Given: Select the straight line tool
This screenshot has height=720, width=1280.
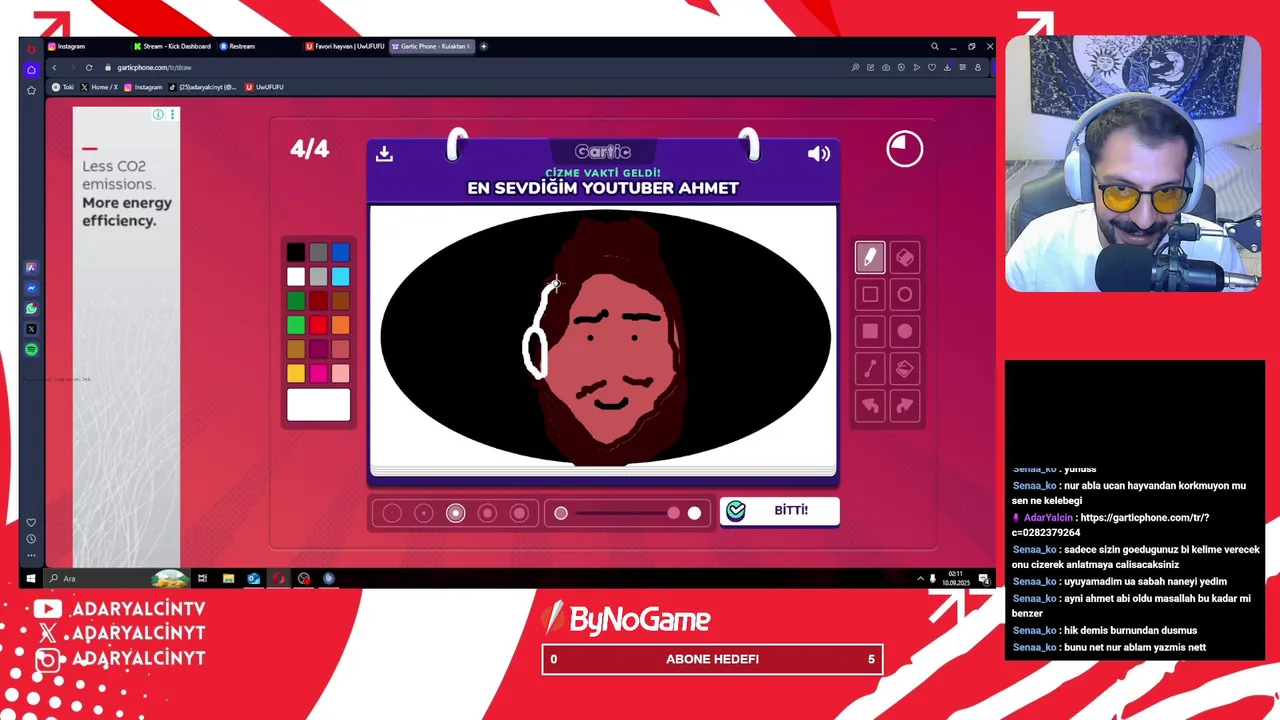Looking at the screenshot, I should point(870,368).
